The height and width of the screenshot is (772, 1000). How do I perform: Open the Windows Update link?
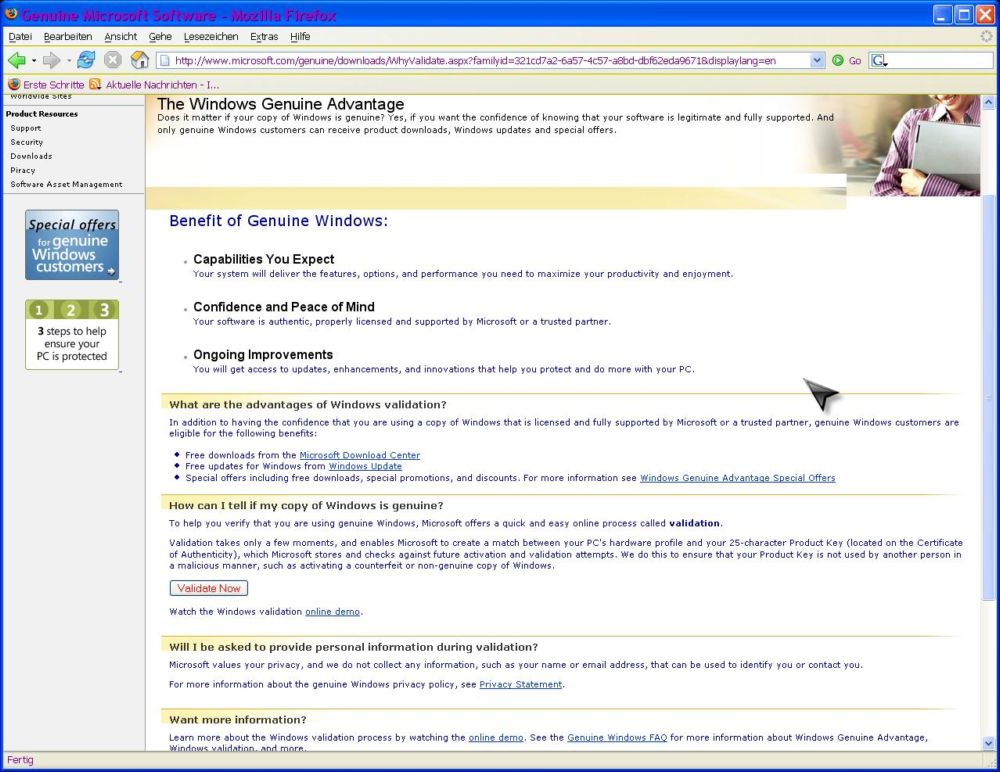tap(365, 466)
